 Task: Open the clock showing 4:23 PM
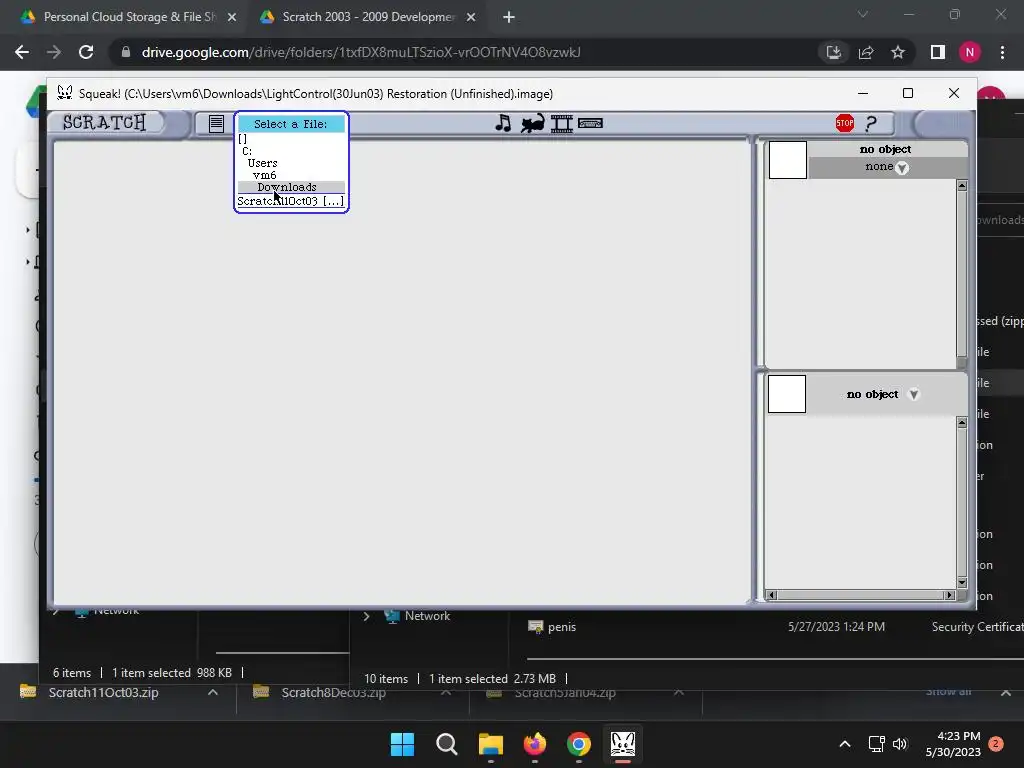[x=953, y=744]
